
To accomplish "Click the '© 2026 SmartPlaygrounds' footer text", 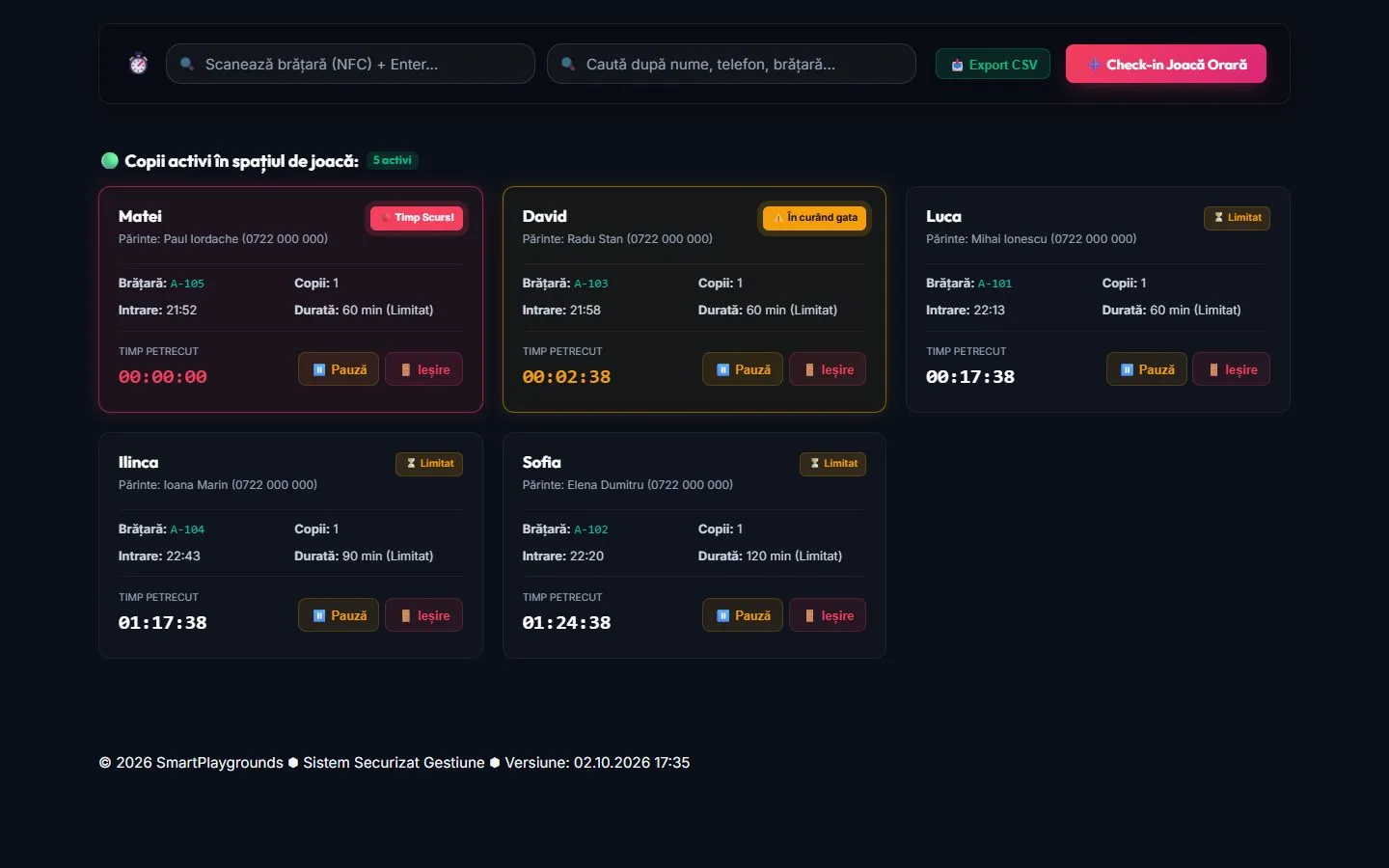I will pyautogui.click(x=191, y=763).
